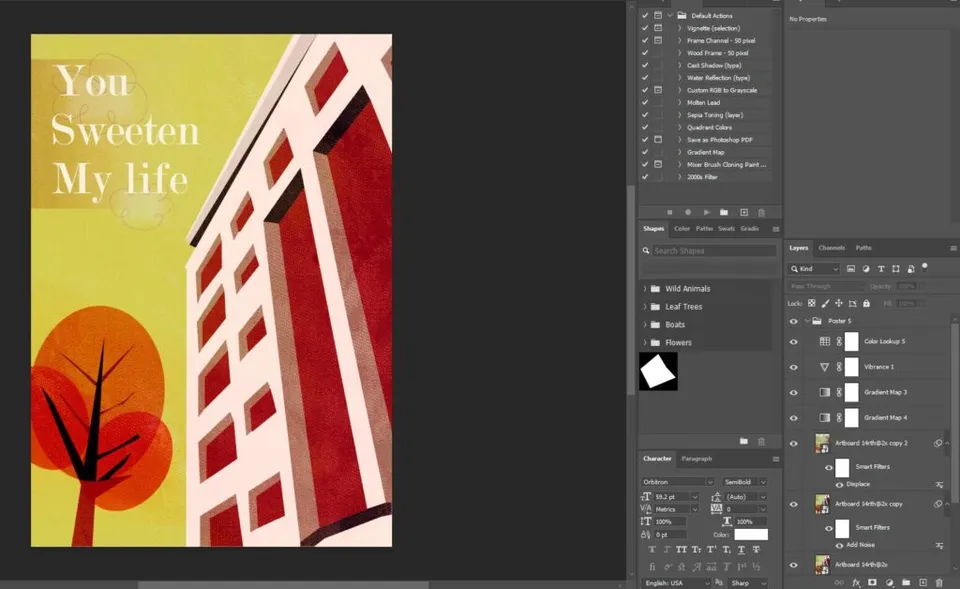Switch to the Channels tab
The height and width of the screenshot is (589, 960).
coord(831,248)
